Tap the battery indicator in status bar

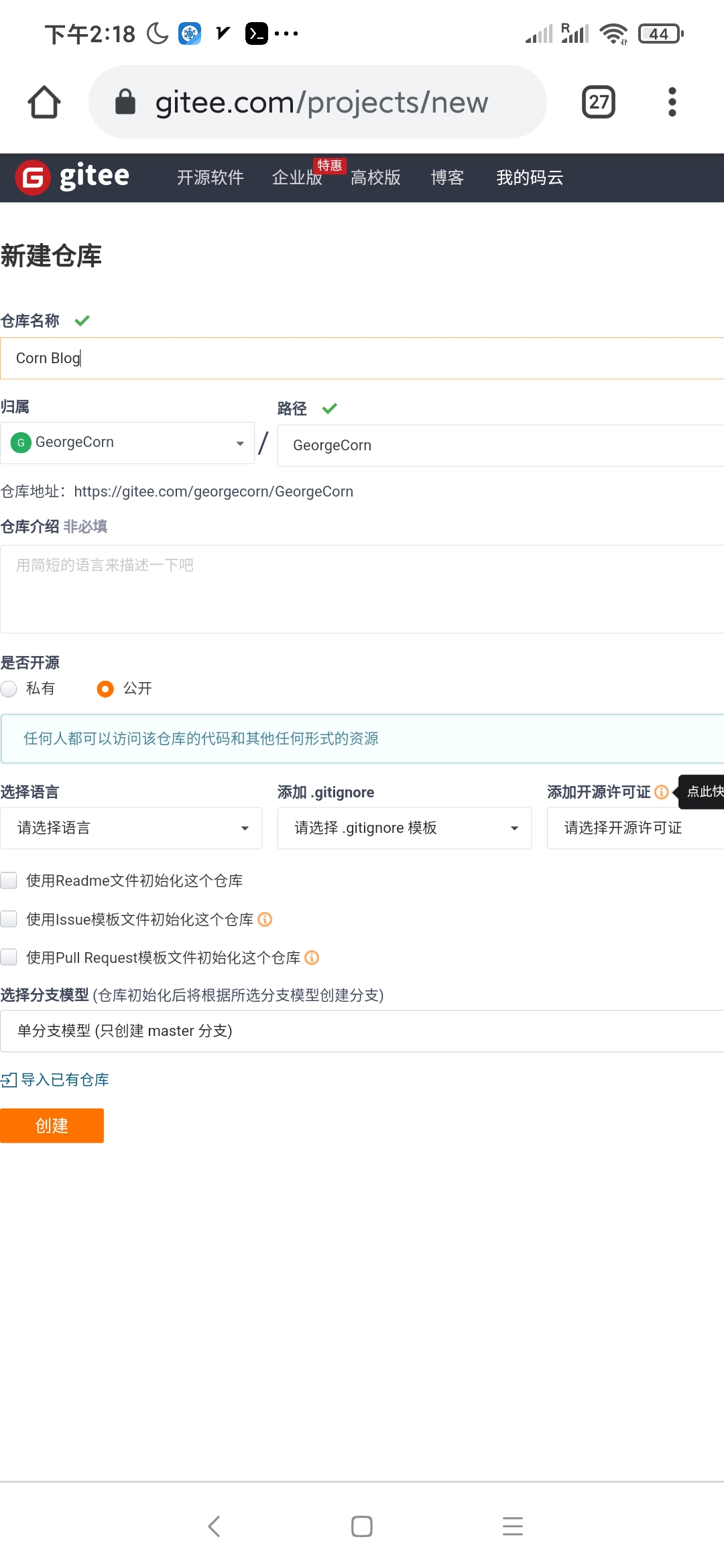(x=661, y=34)
